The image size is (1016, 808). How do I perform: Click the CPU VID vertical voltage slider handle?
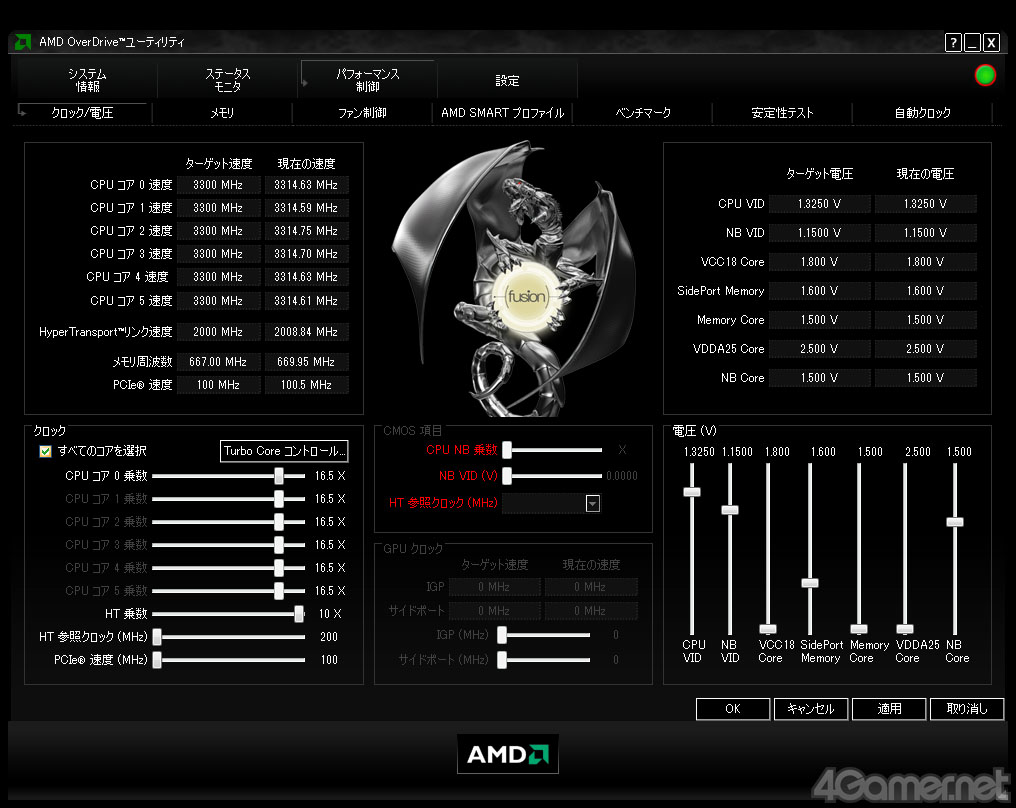tap(692, 492)
